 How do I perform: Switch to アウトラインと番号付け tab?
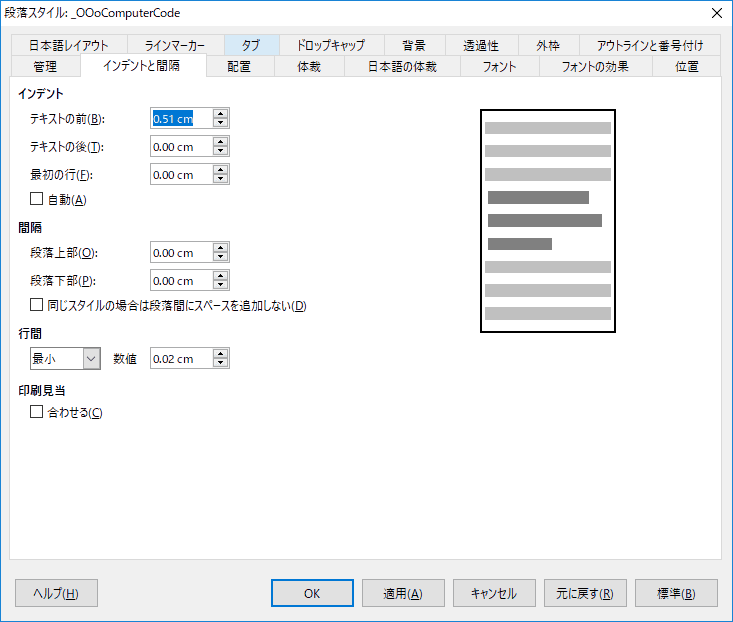pos(650,45)
